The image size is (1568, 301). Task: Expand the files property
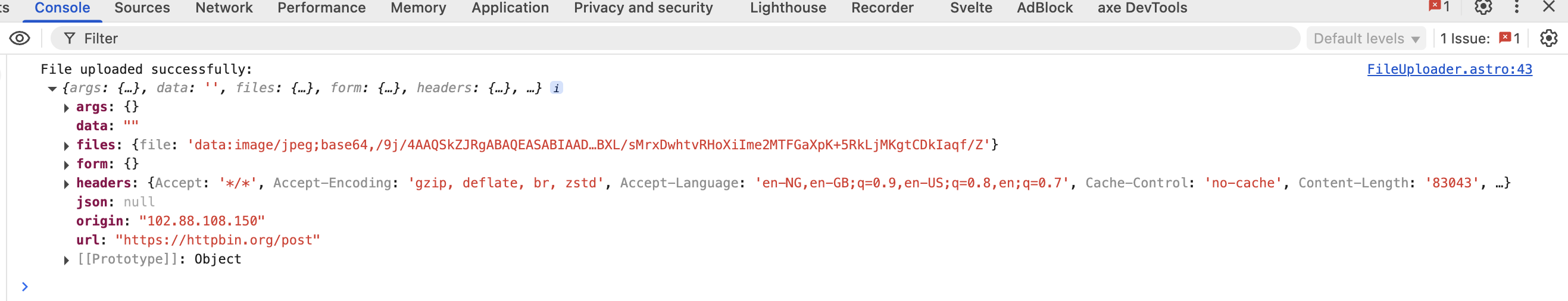coord(66,145)
